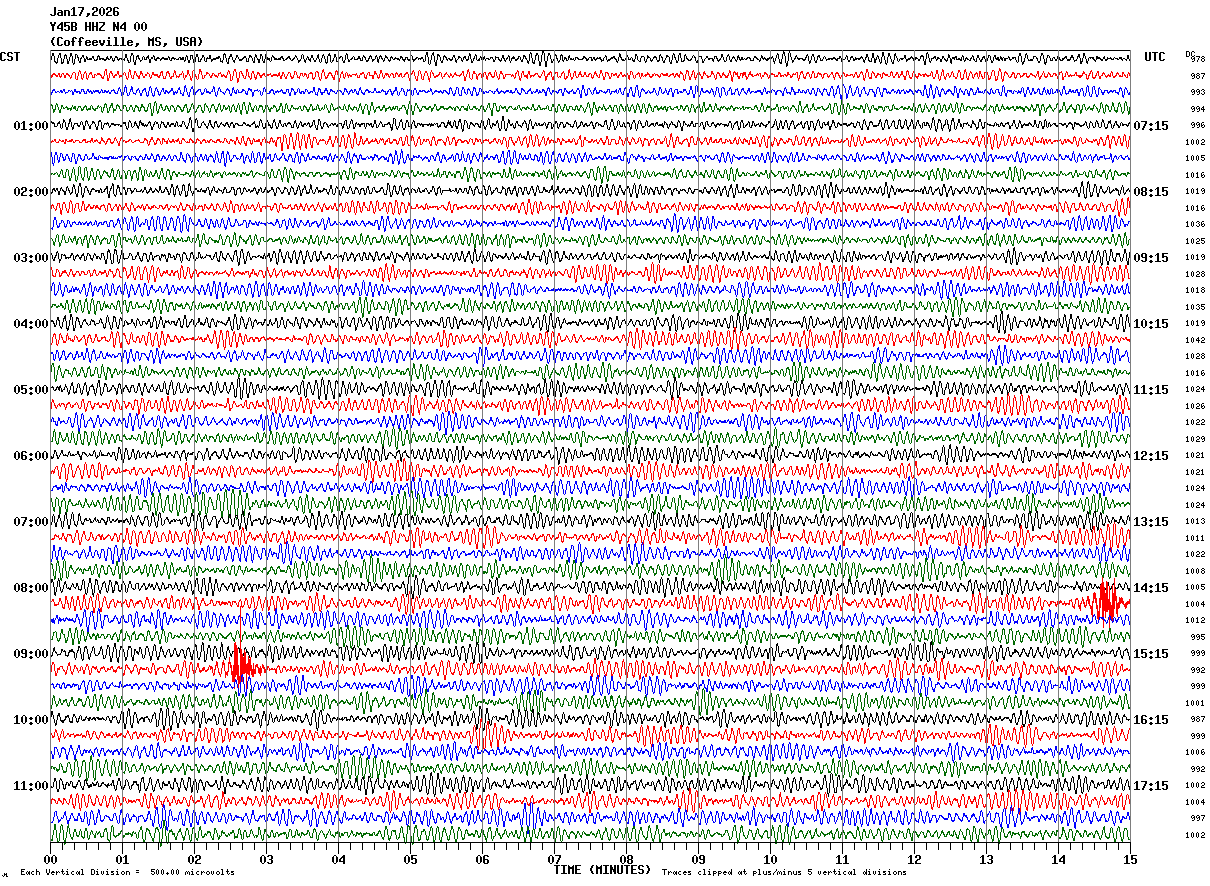Click the 09:15 UTC time label
The image size is (1210, 886).
(x=1151, y=258)
